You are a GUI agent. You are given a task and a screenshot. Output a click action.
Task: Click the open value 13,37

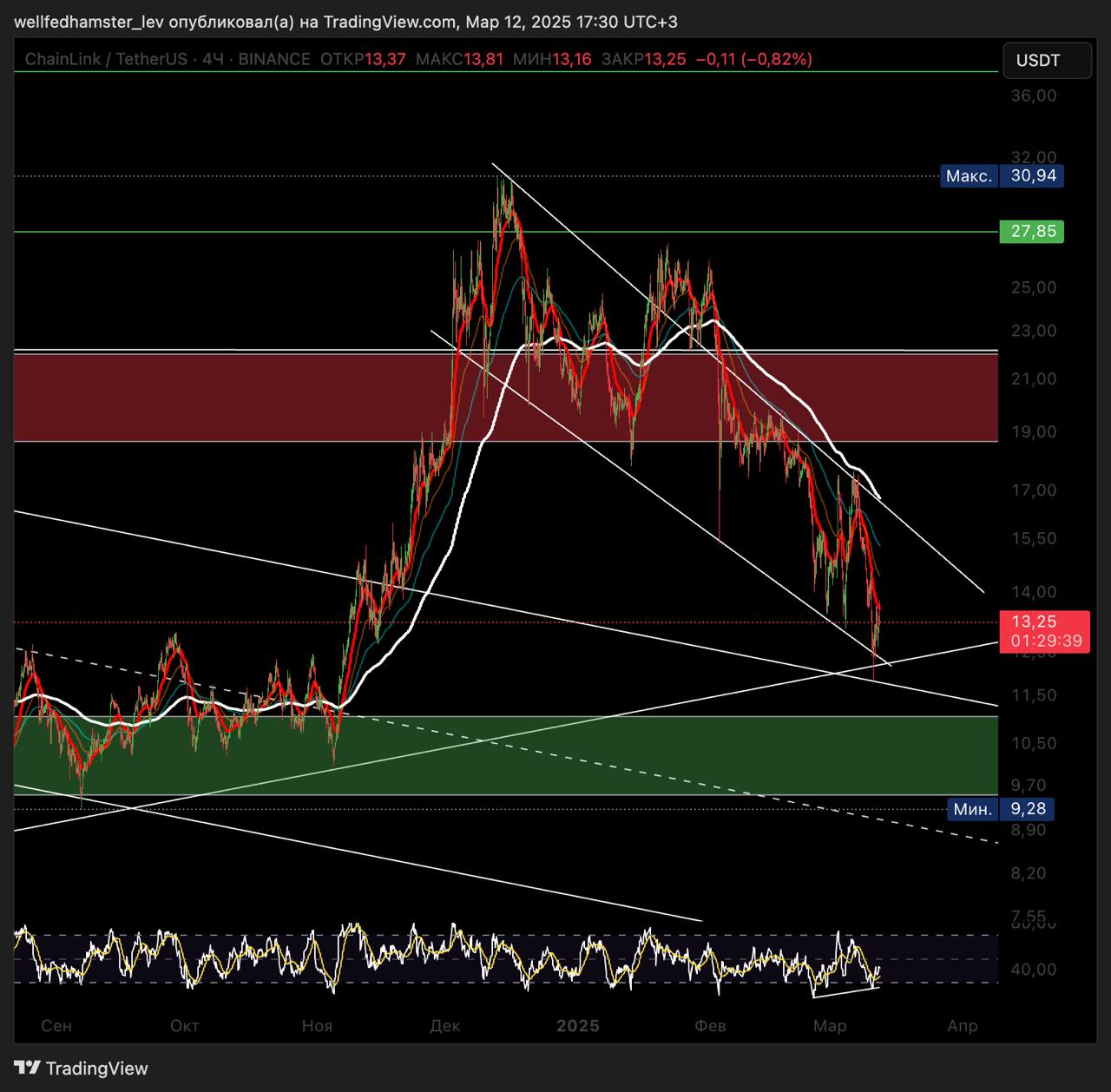tap(385, 59)
